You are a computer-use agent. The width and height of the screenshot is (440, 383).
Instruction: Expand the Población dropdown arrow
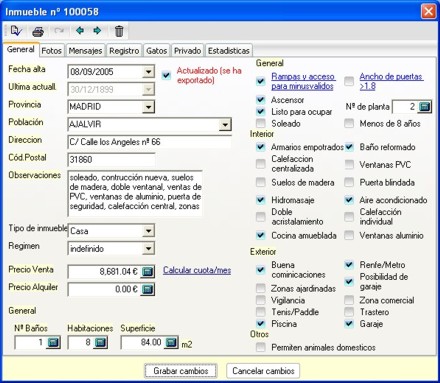[x=225, y=125]
